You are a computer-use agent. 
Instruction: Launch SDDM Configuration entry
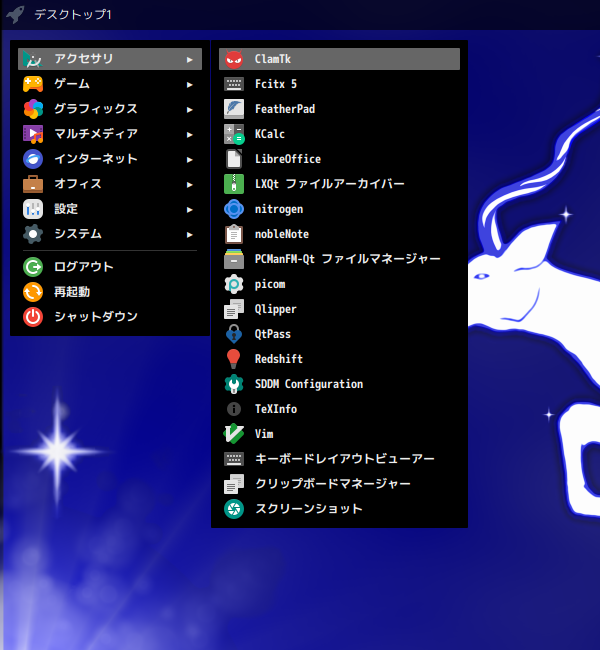coord(339,384)
